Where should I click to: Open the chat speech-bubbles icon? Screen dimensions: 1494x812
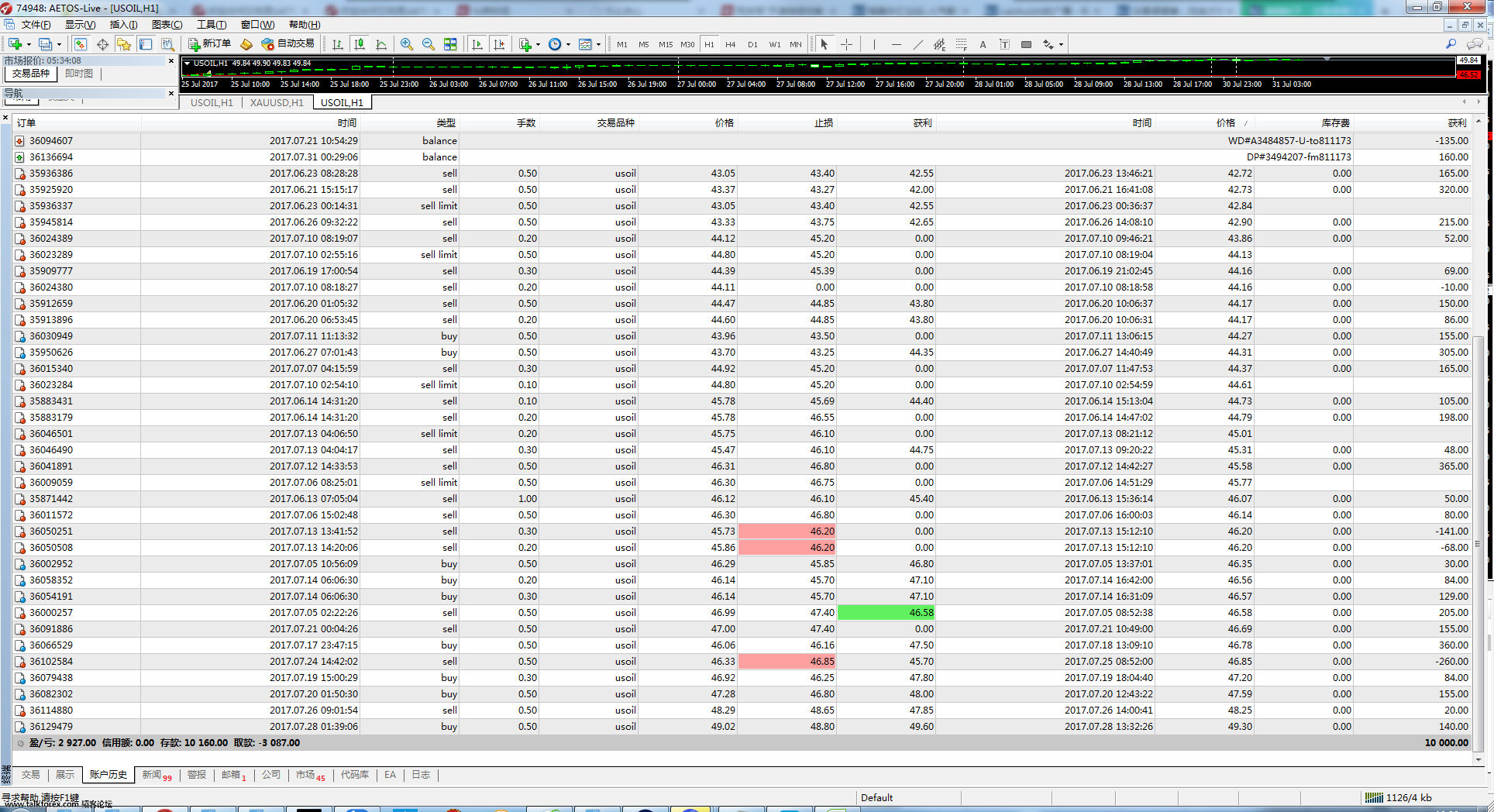pyautogui.click(x=1475, y=44)
